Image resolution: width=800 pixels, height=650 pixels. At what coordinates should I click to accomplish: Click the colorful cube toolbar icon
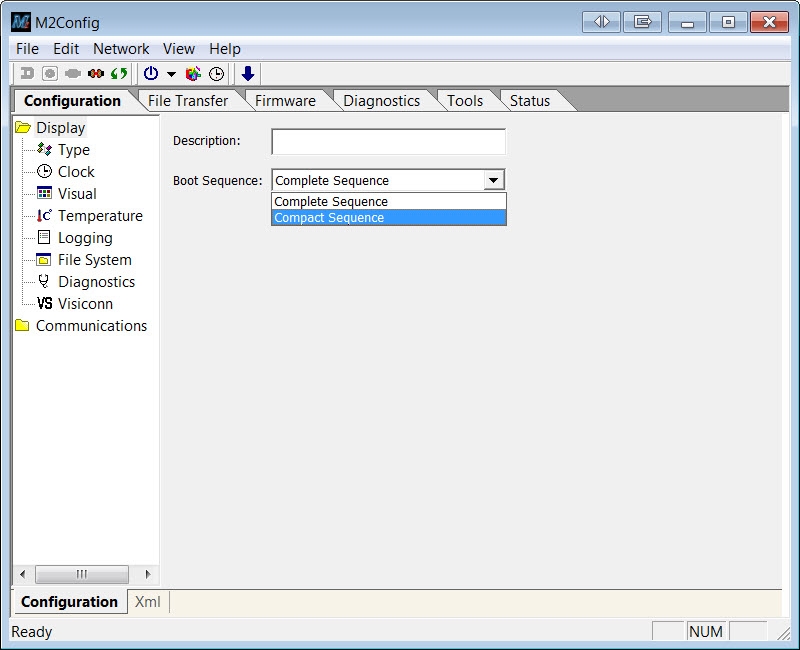click(194, 74)
